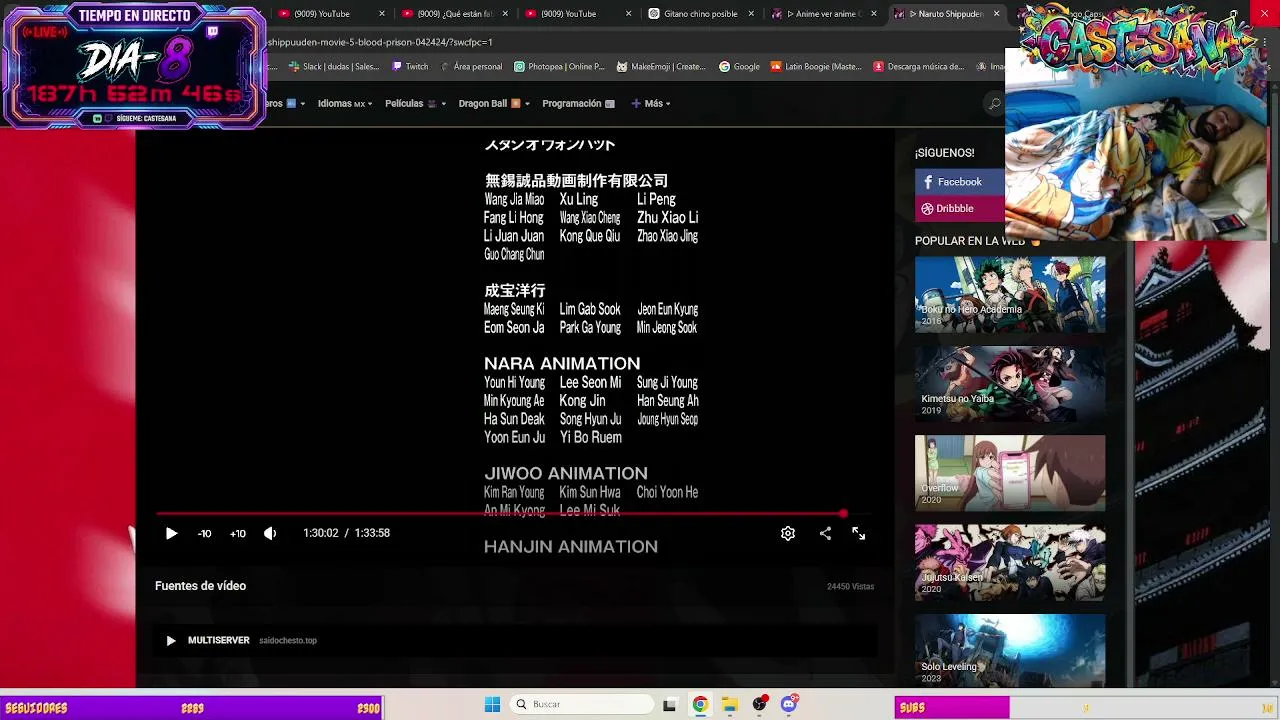The image size is (1280, 720).
Task: Expand the Más dropdown menu
Action: (651, 104)
